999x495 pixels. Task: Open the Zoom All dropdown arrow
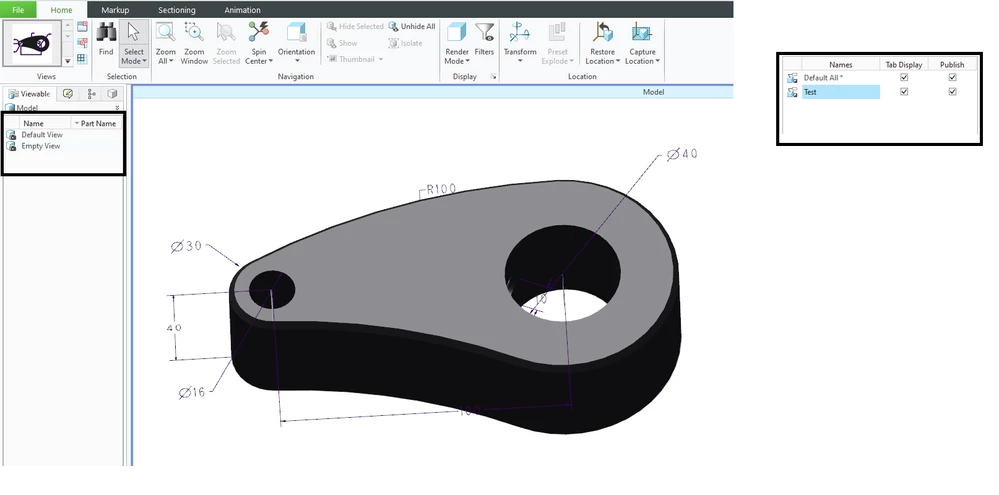tap(171, 61)
